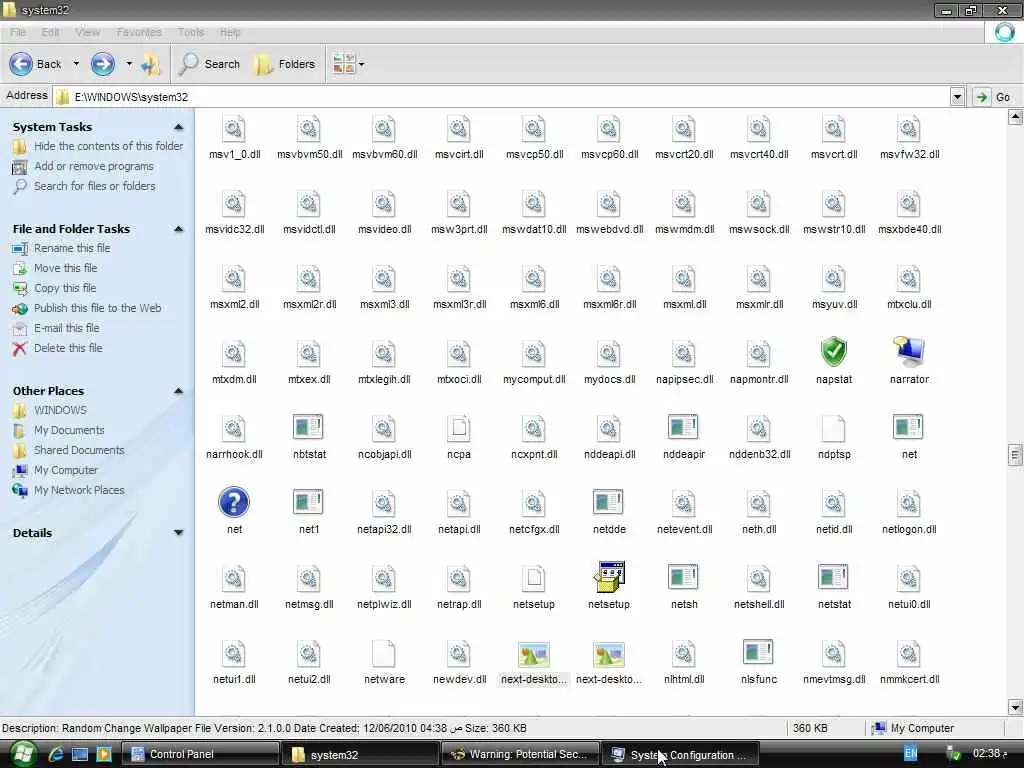Open the Back history dropdown arrow
The width and height of the screenshot is (1024, 768).
tap(76, 64)
